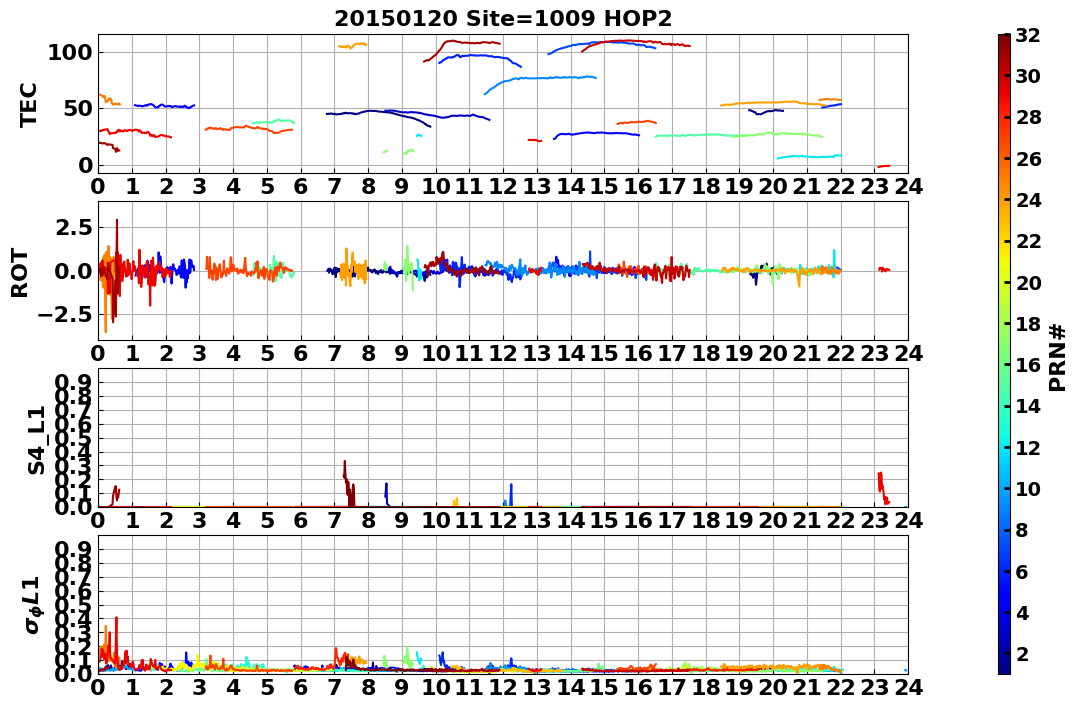Click hour 3 tick under σφL1 panel
The height and width of the screenshot is (709, 1077).
[x=200, y=688]
